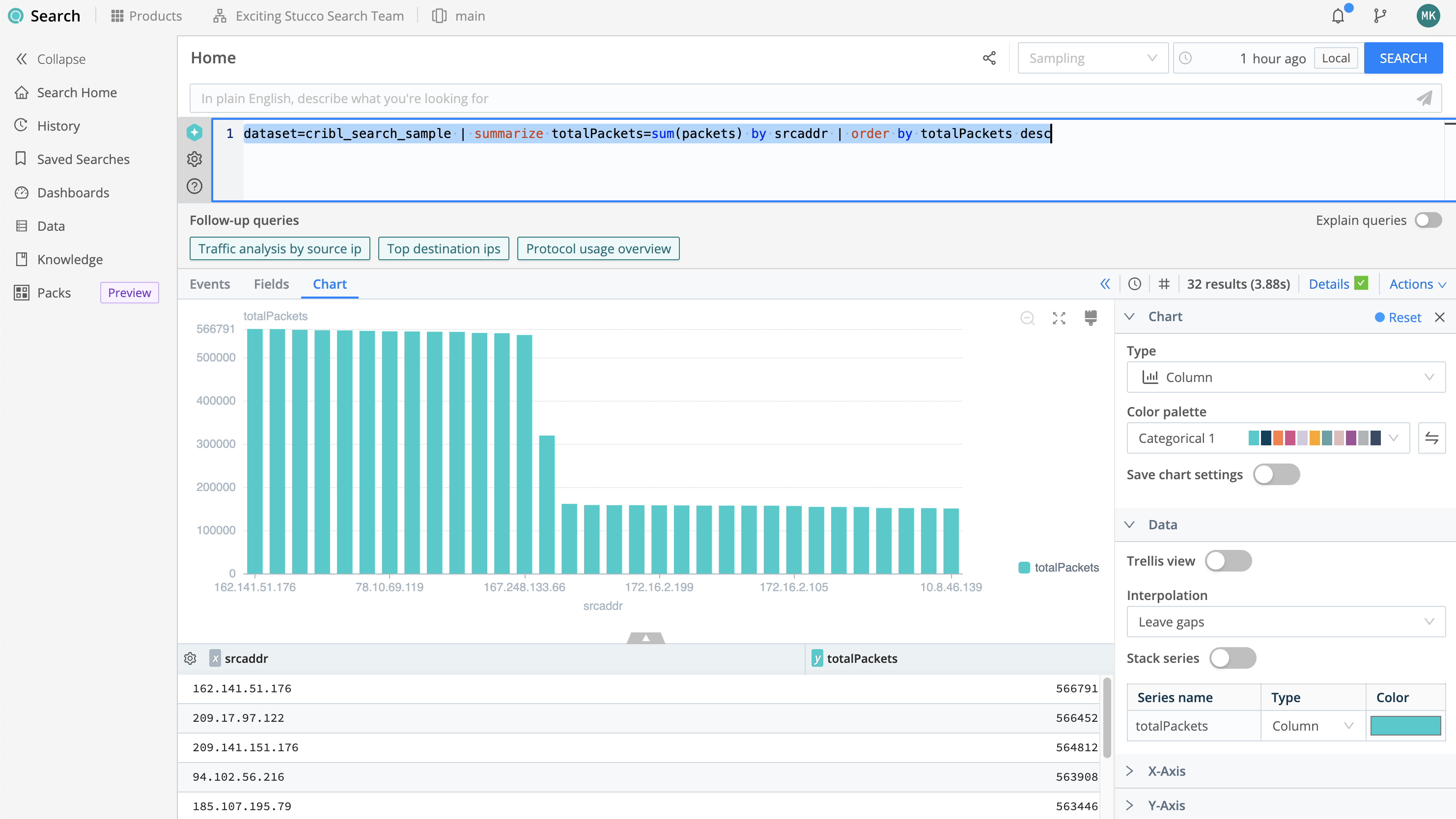Open the chart Type Column dropdown
This screenshot has width=1456, height=819.
coord(1286,377)
